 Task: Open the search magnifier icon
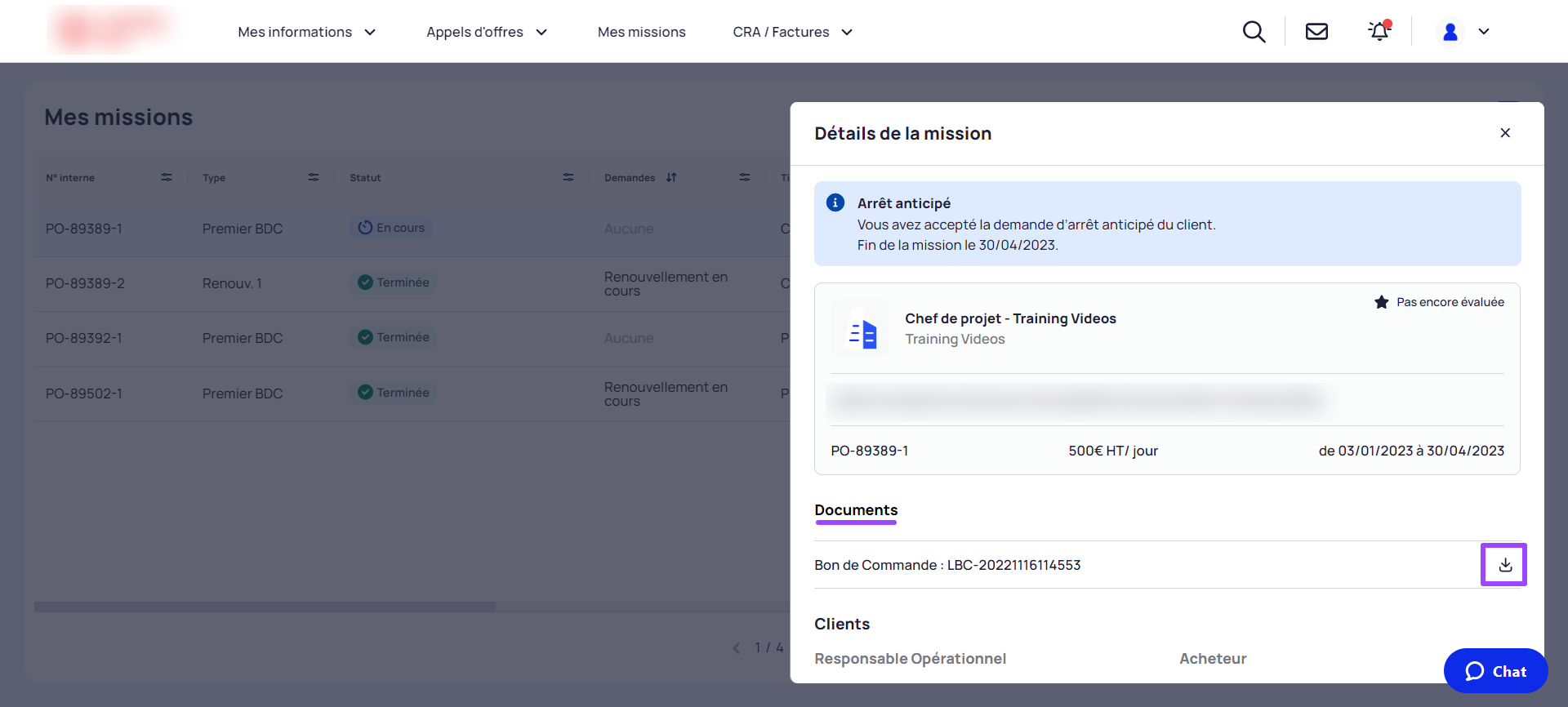tap(1254, 32)
